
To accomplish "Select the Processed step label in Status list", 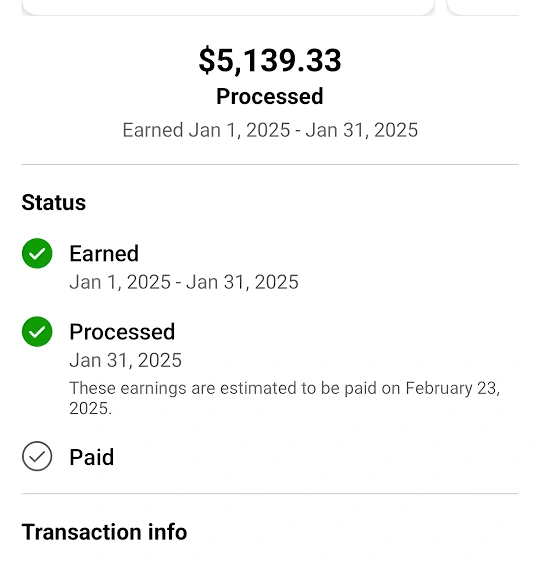I will click(122, 332).
